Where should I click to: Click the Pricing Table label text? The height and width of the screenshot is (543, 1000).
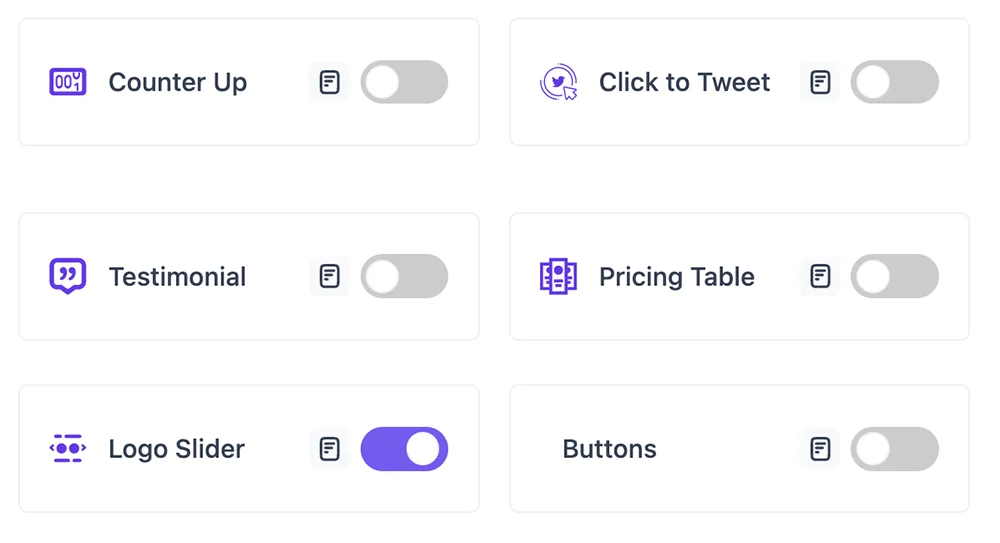click(677, 277)
